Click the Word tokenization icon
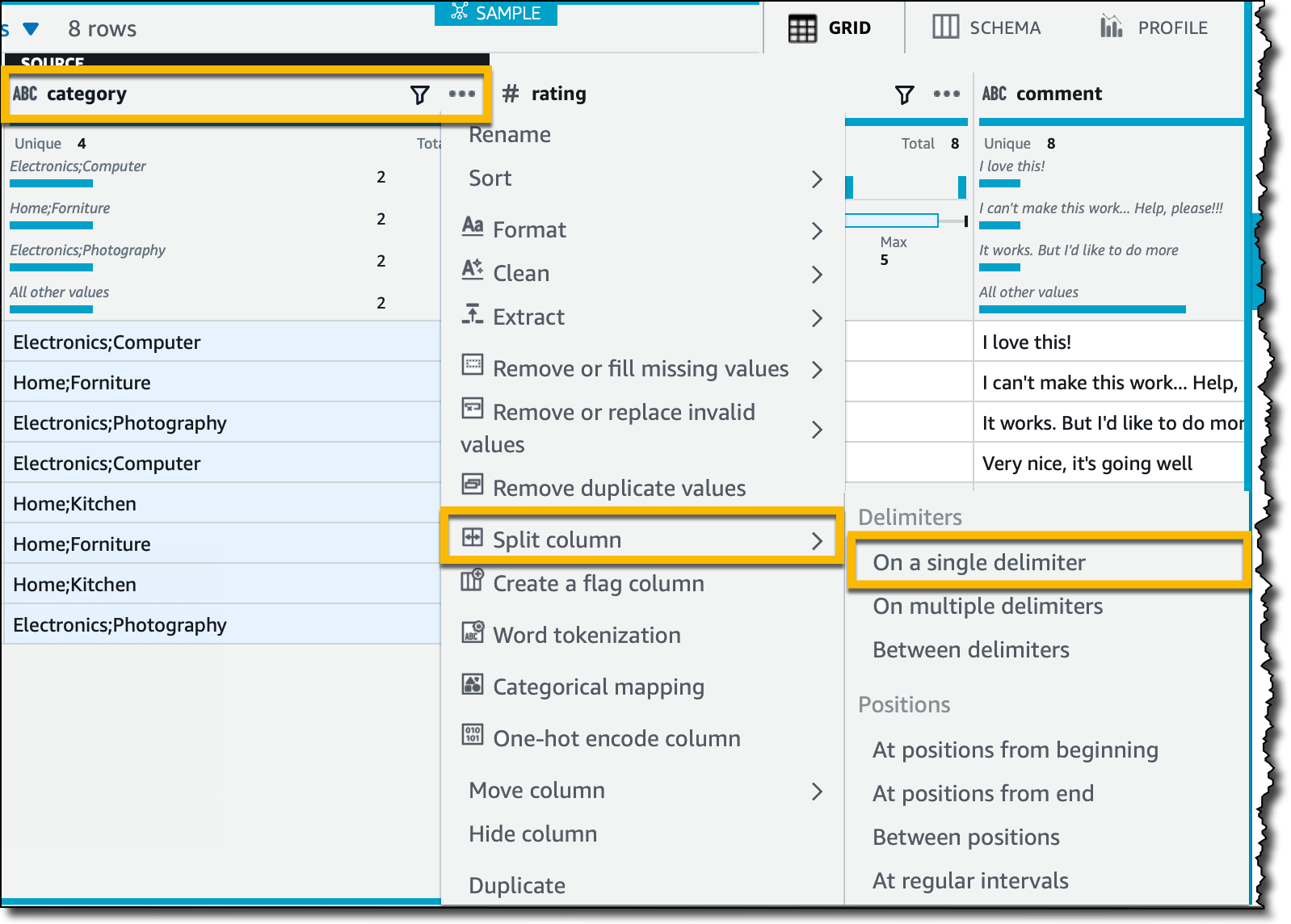 [473, 632]
